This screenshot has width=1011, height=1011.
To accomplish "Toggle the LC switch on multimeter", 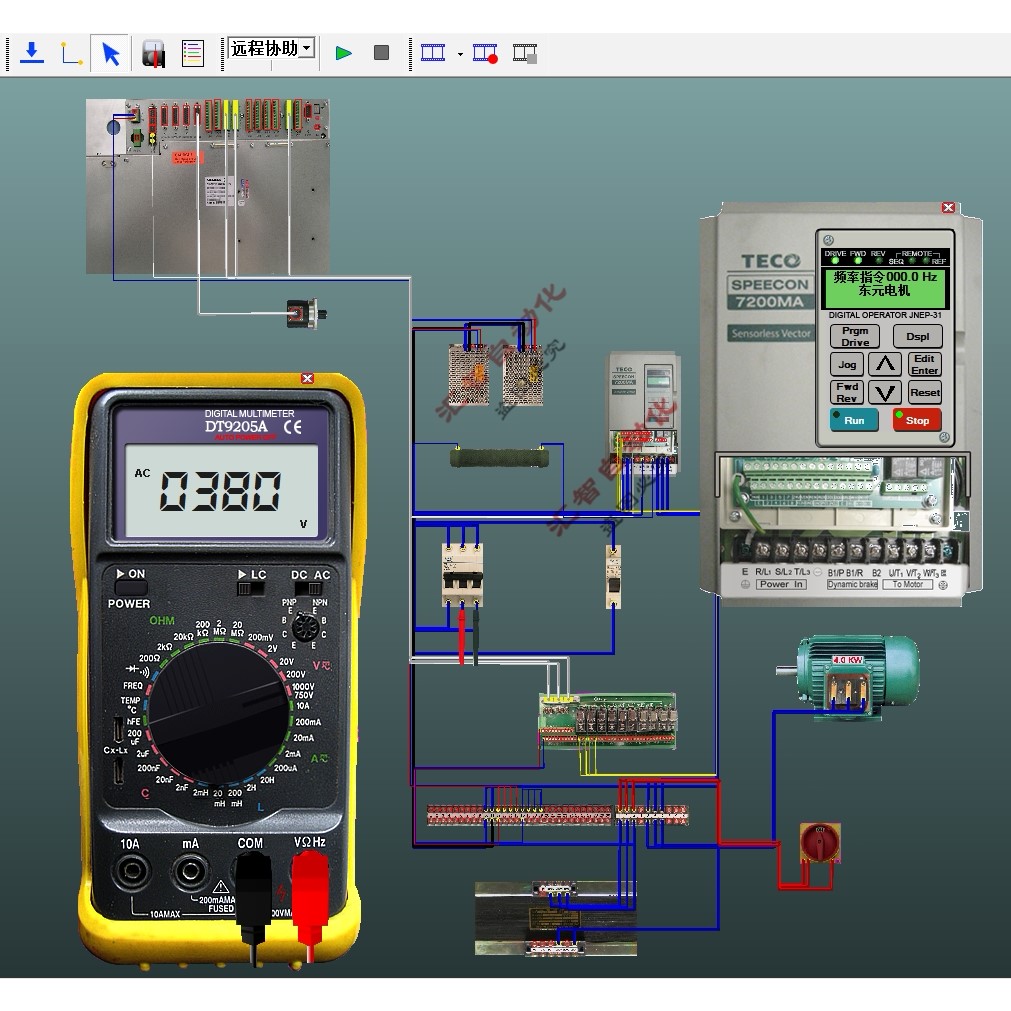I will 250,589.
